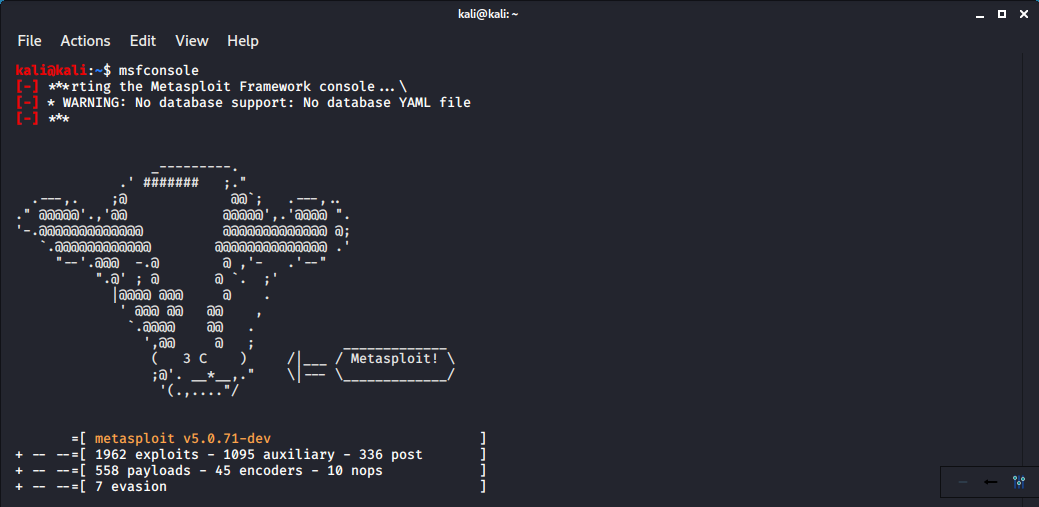This screenshot has width=1039, height=507.
Task: Click the '1095 auxiliary' text
Action: (279, 455)
